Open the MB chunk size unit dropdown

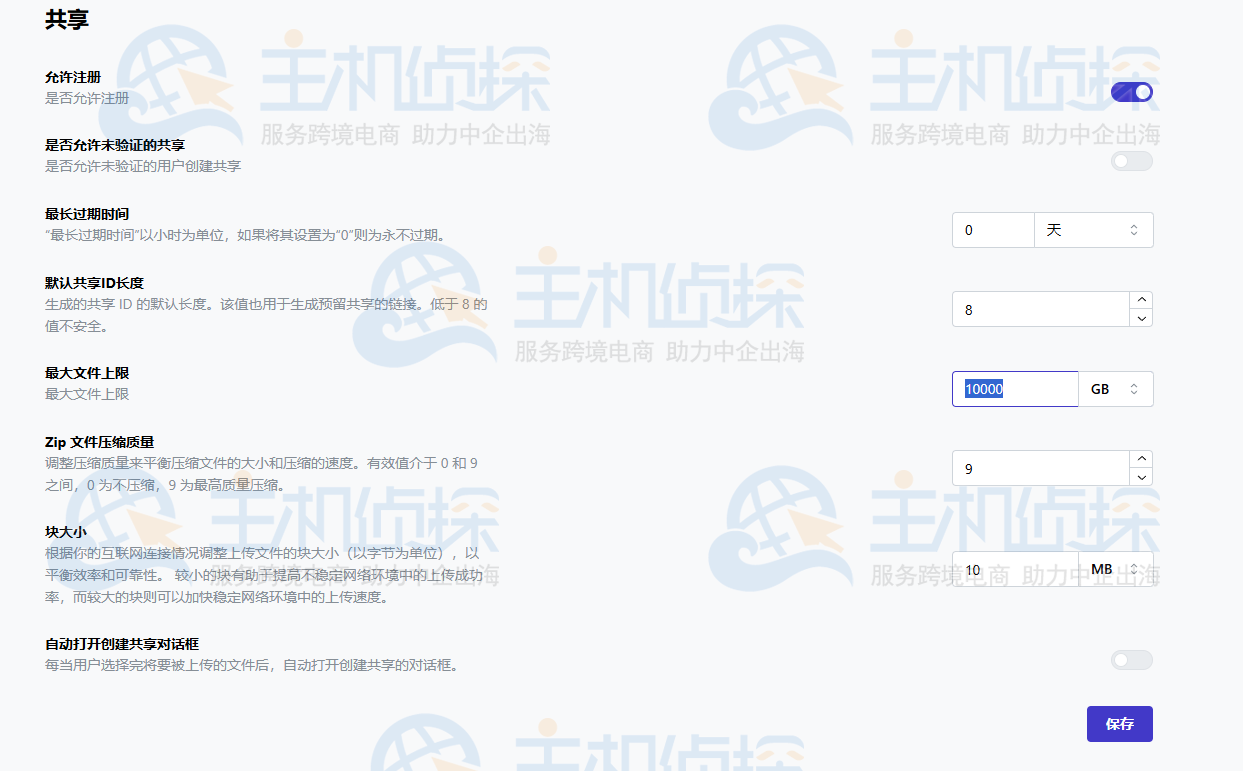tap(1116, 569)
